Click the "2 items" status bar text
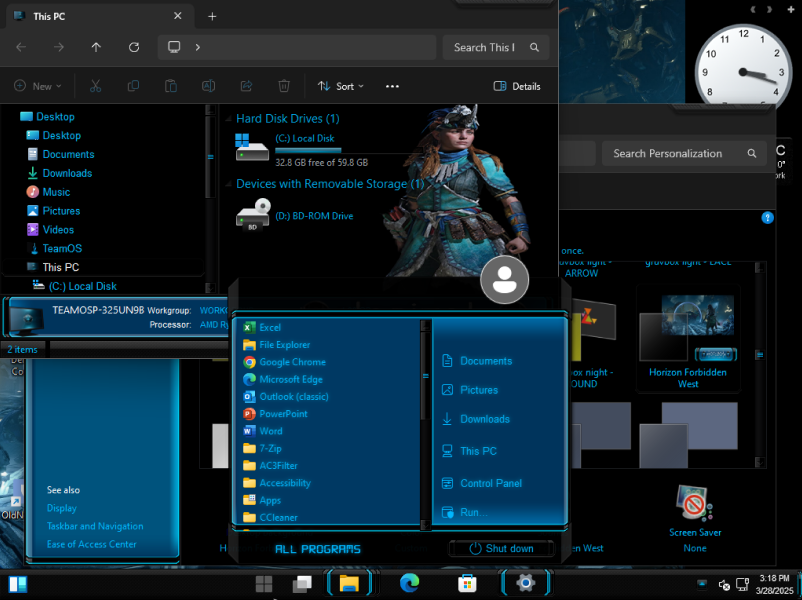802x600 pixels. 23,349
